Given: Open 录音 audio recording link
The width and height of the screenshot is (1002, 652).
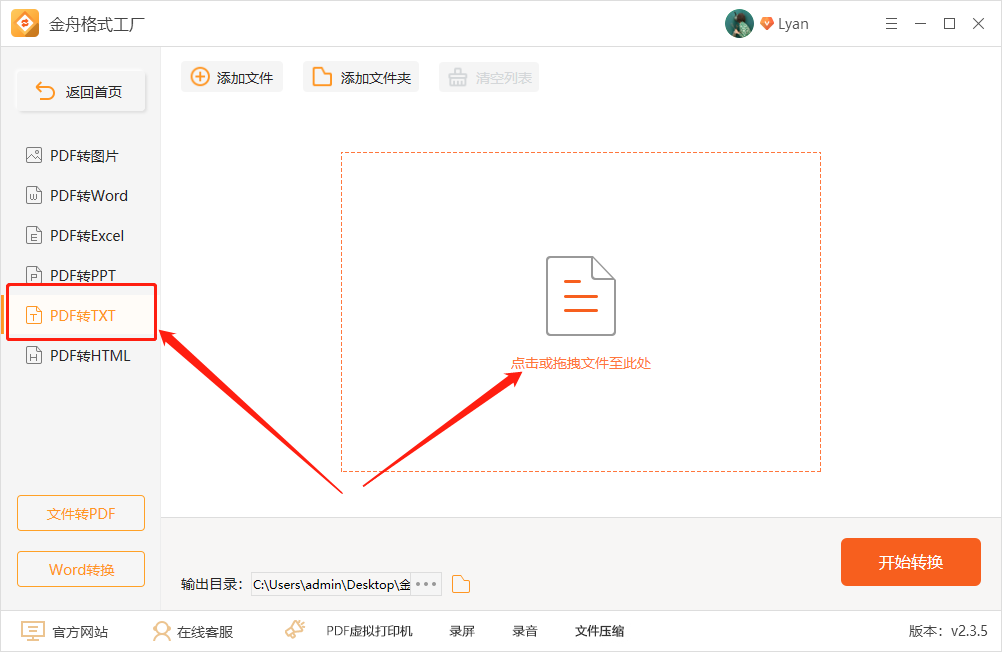Looking at the screenshot, I should click(525, 632).
